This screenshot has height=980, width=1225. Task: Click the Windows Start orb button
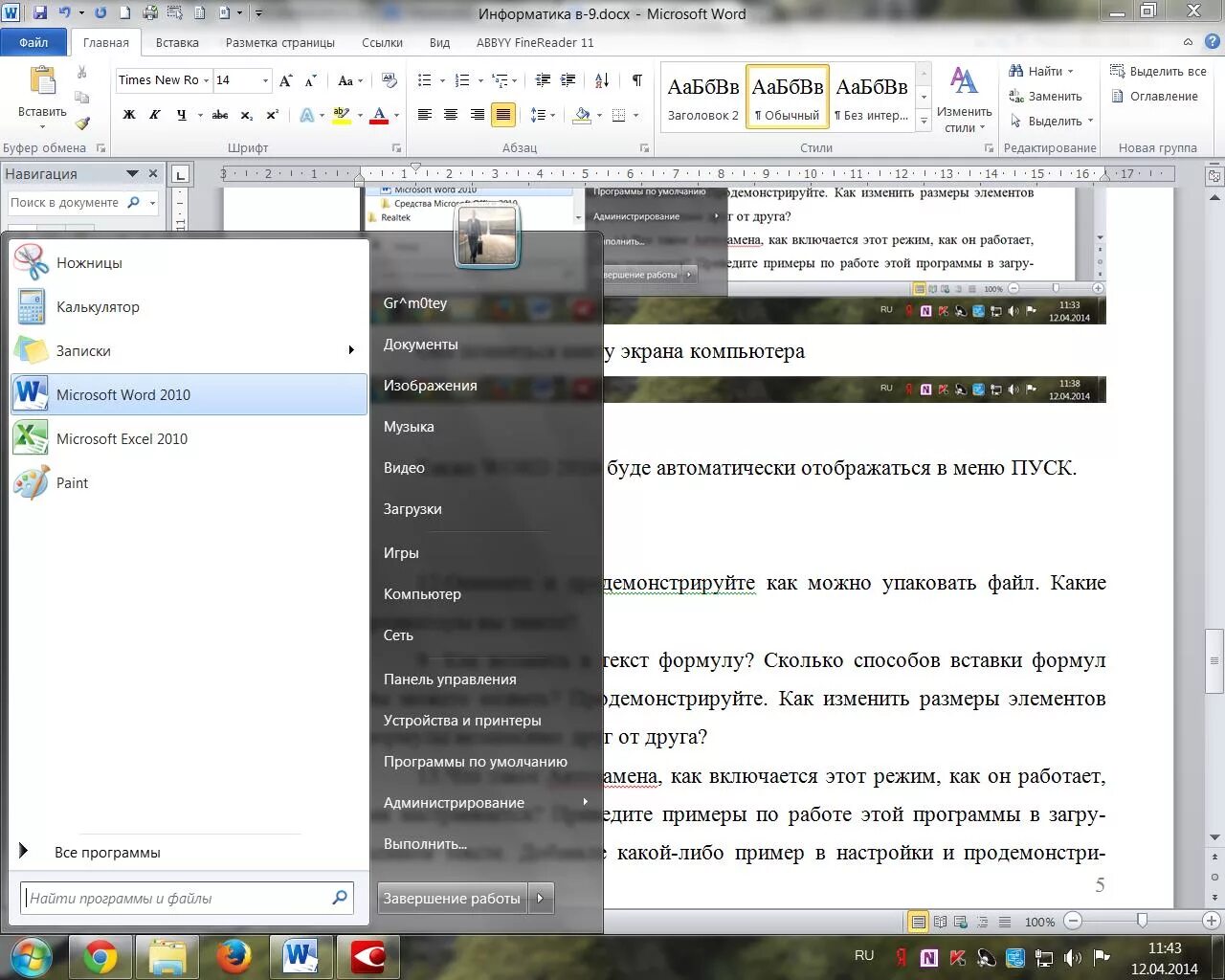[31, 956]
